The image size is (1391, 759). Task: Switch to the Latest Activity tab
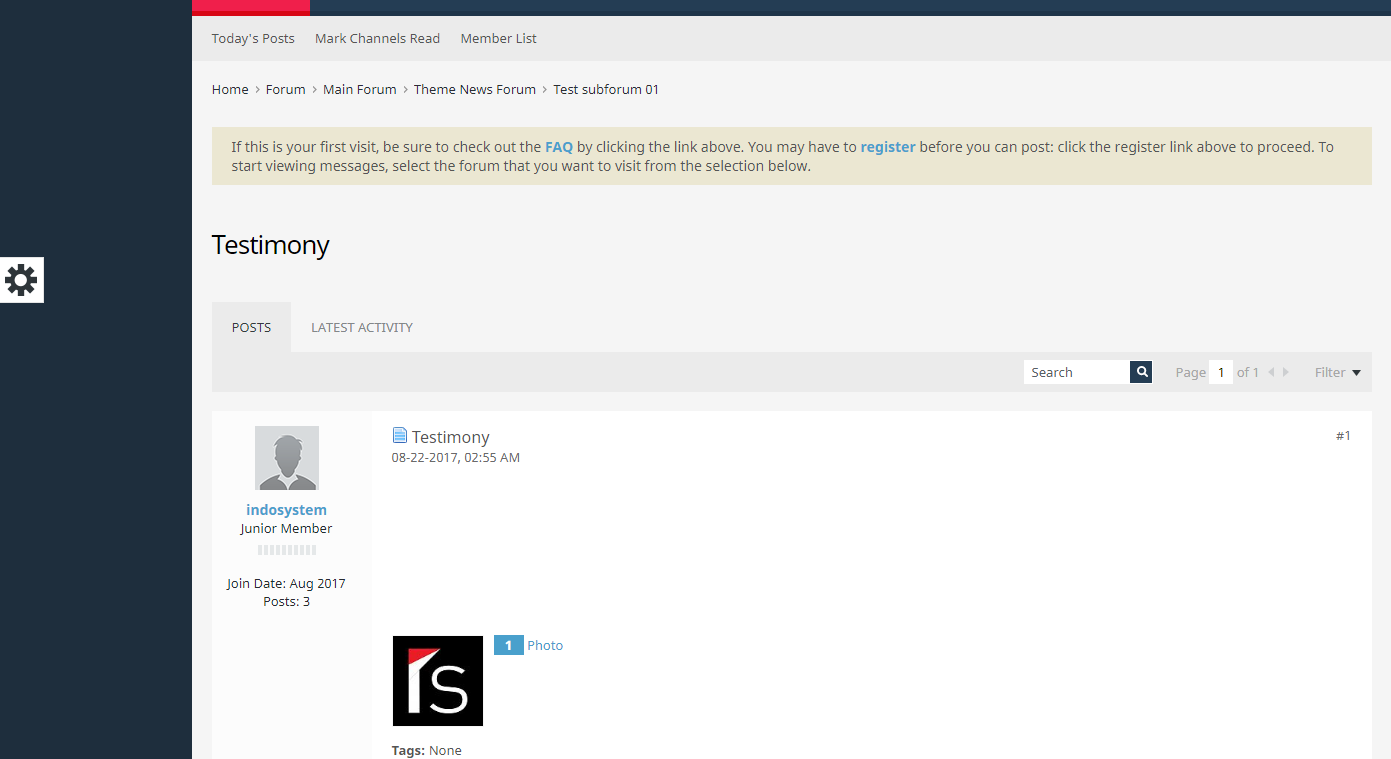coord(362,327)
